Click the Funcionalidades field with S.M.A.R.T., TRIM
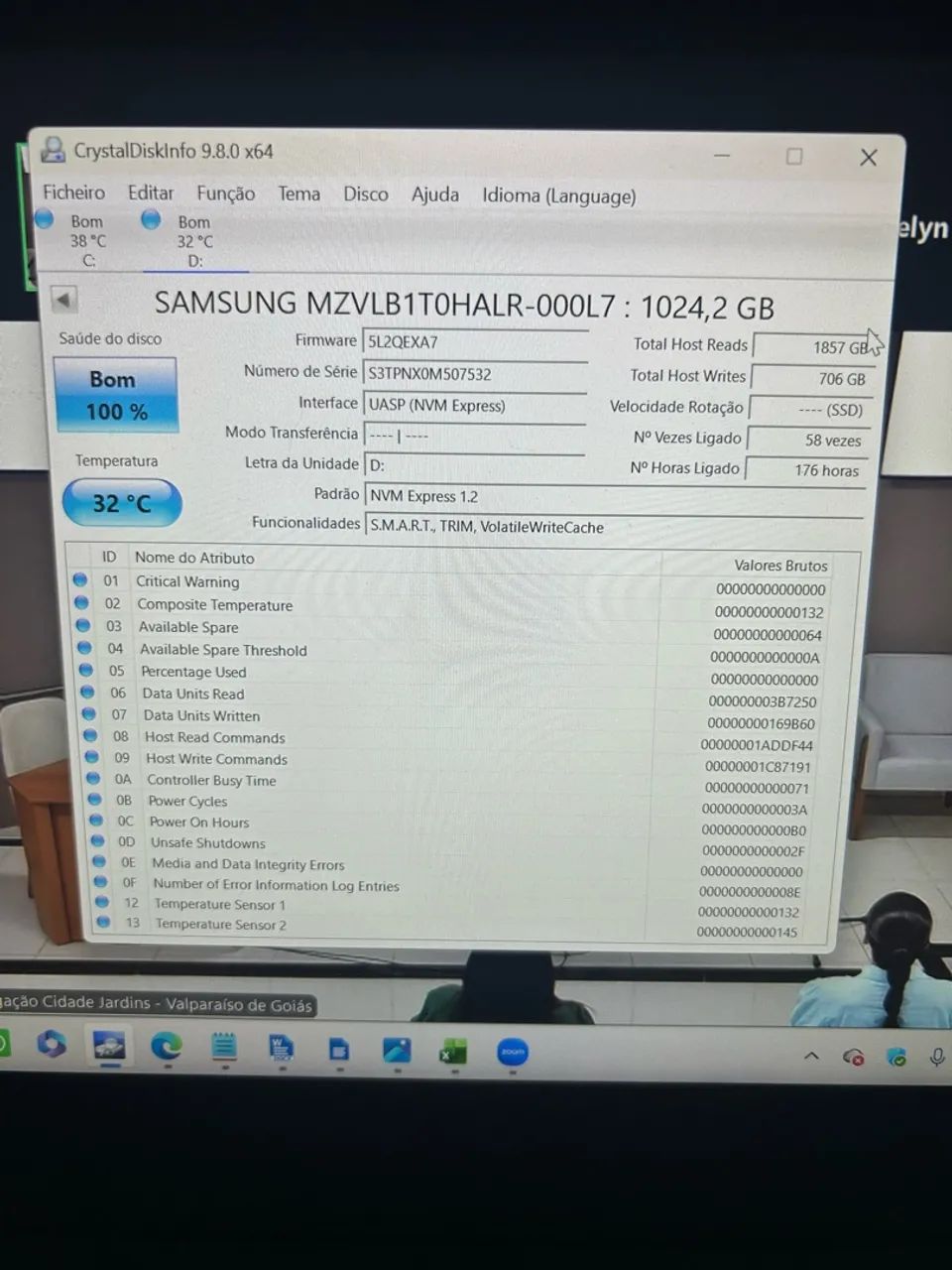The image size is (952, 1270). [614, 527]
